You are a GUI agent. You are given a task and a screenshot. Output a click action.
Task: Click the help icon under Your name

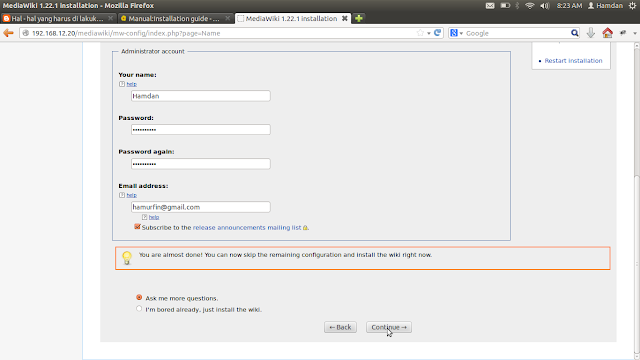point(122,84)
